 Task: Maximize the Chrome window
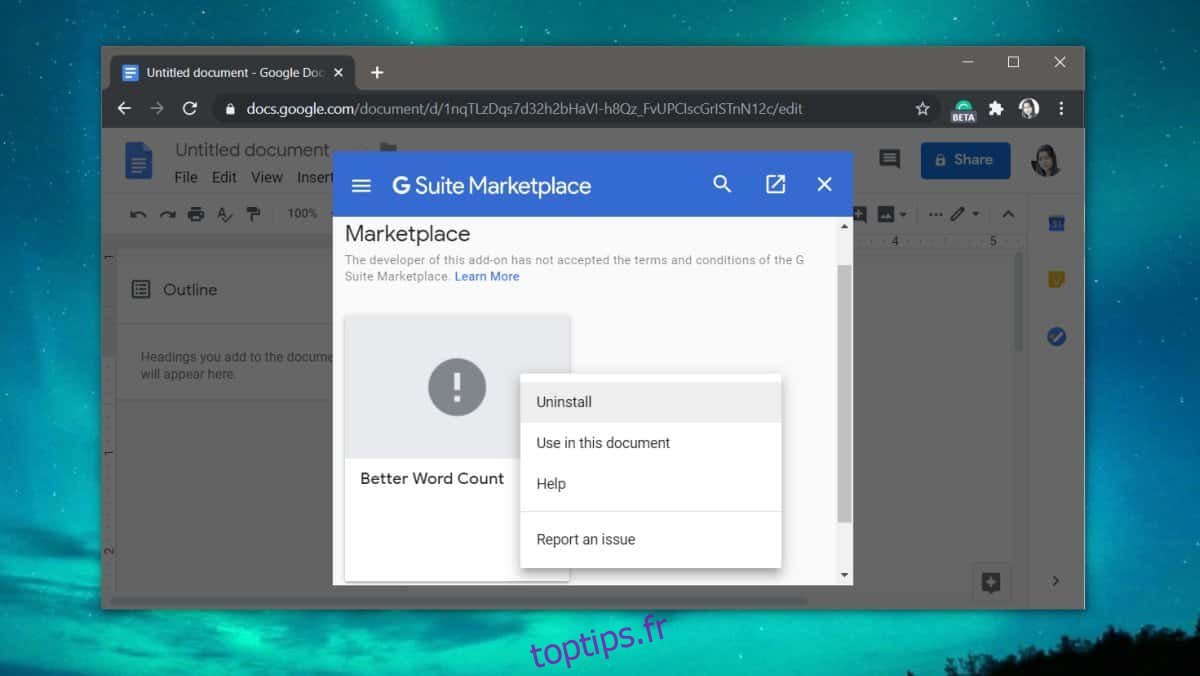(1013, 62)
